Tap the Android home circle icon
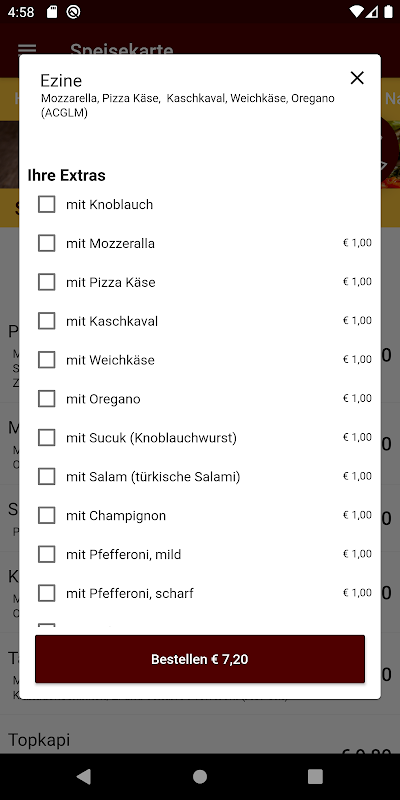 pos(199,776)
